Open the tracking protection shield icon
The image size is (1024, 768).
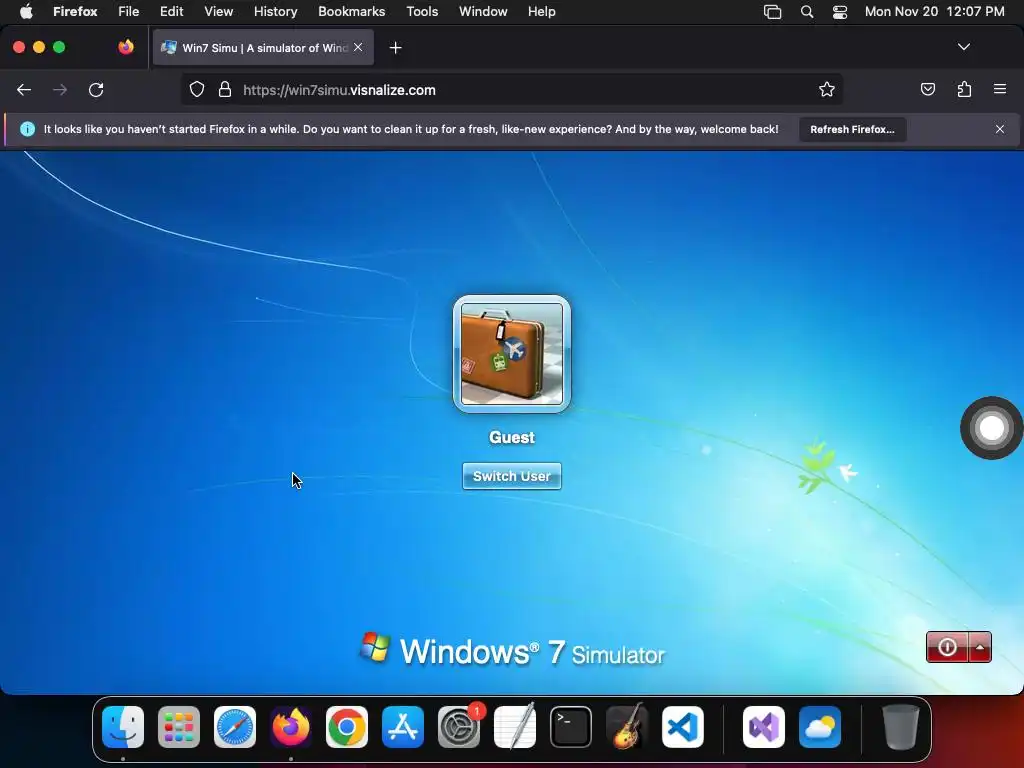[x=197, y=90]
